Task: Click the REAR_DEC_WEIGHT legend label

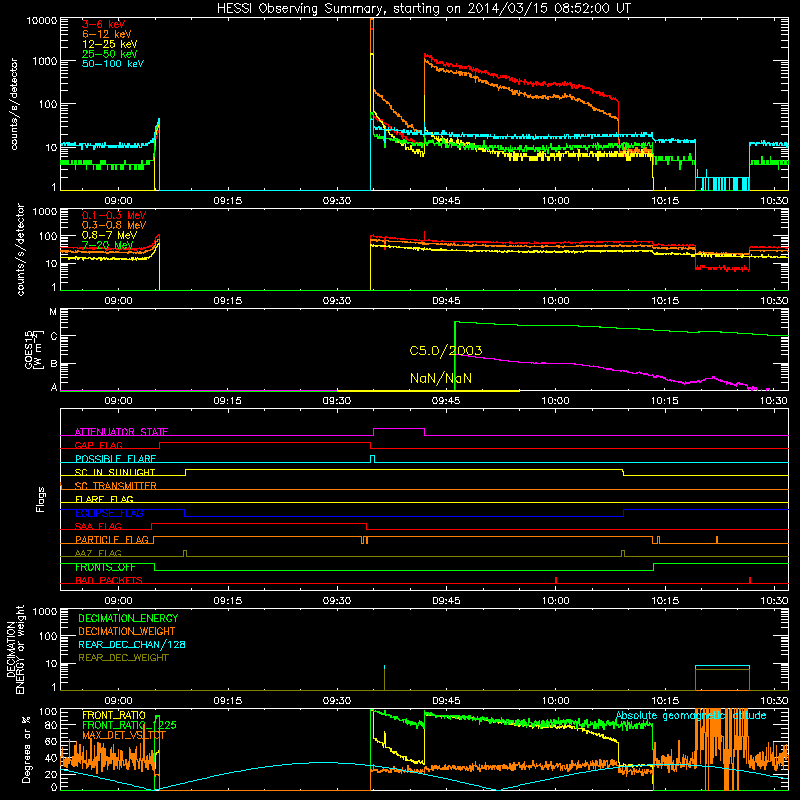Action: (x=123, y=658)
